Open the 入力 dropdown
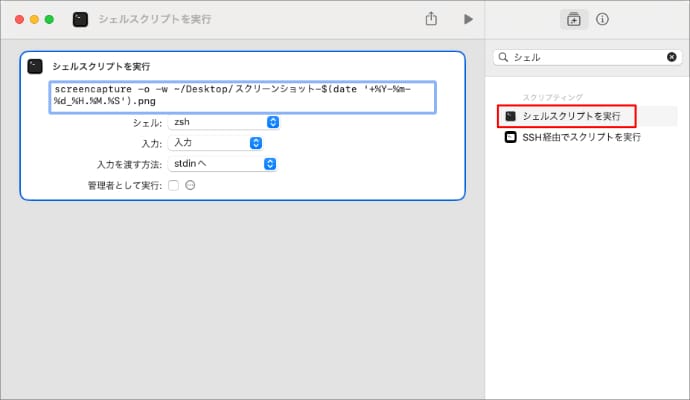690x400 pixels. (223, 143)
